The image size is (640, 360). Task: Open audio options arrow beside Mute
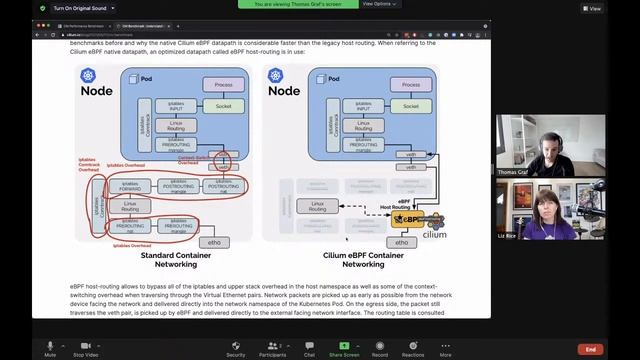pos(63,346)
